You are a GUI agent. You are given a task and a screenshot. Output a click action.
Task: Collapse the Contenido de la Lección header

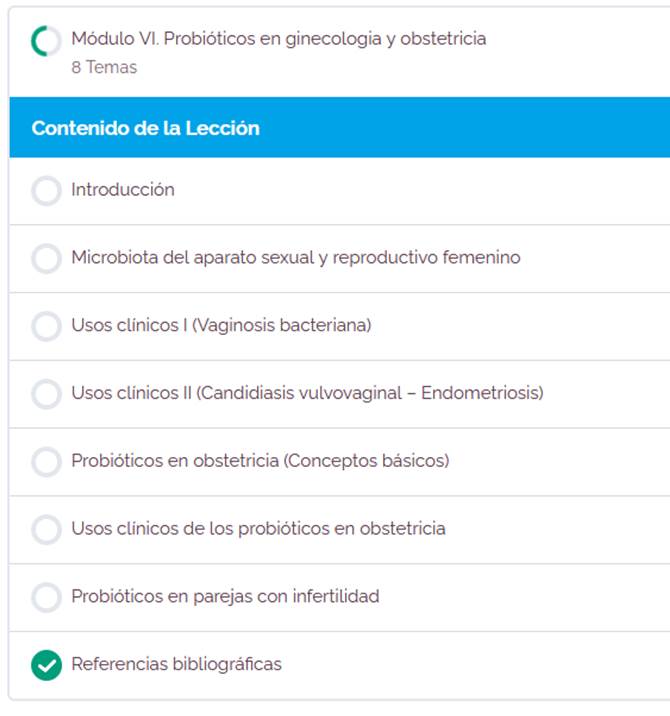pos(145,128)
